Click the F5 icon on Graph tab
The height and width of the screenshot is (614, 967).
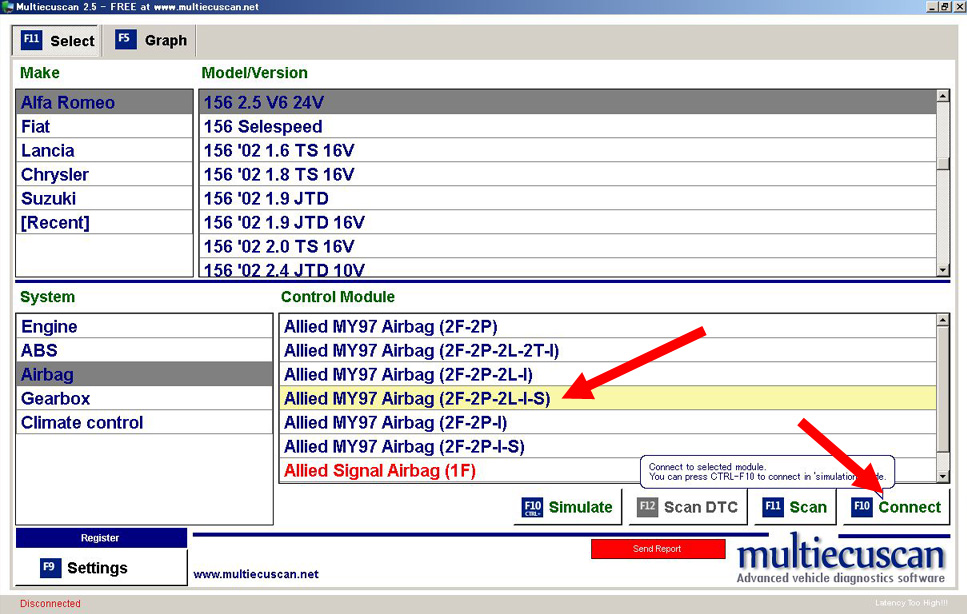(x=126, y=39)
